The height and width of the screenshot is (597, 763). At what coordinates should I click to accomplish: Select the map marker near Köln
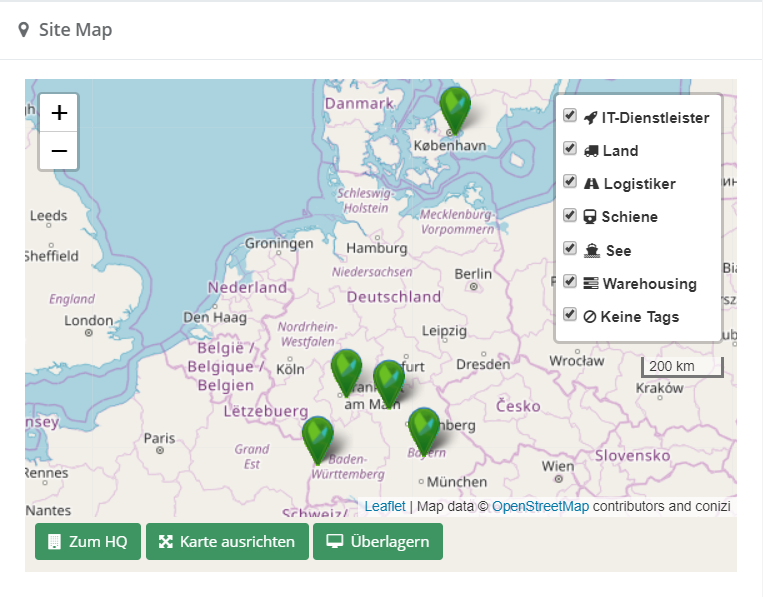(x=346, y=369)
